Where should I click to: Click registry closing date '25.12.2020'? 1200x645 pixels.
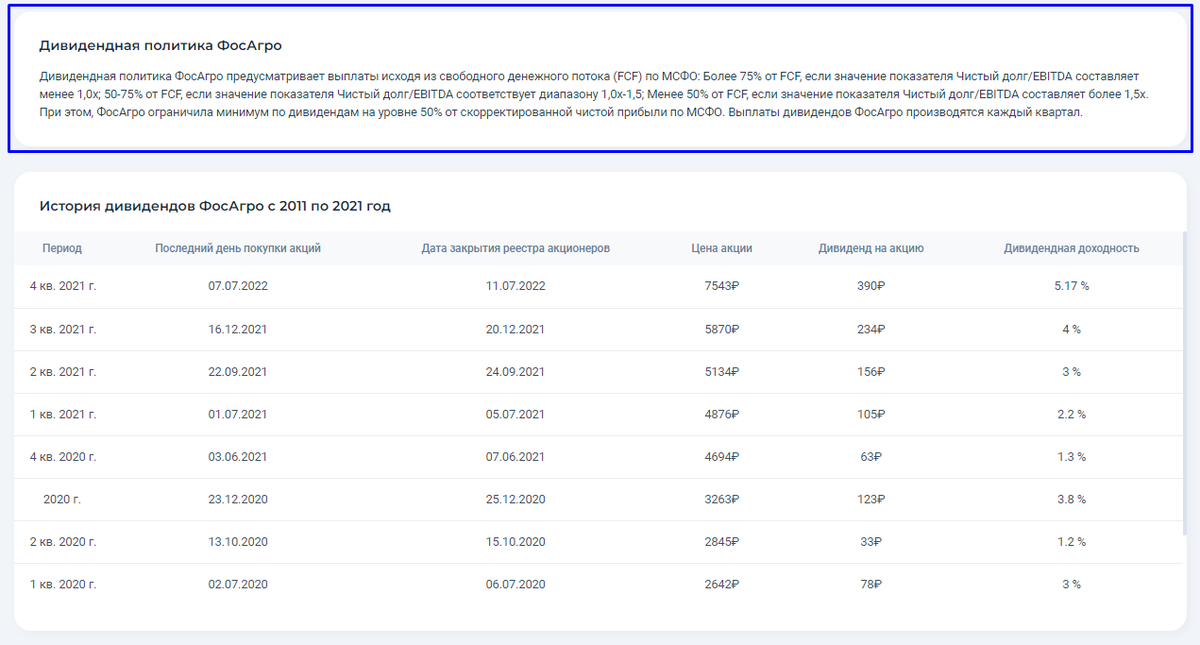(x=515, y=499)
